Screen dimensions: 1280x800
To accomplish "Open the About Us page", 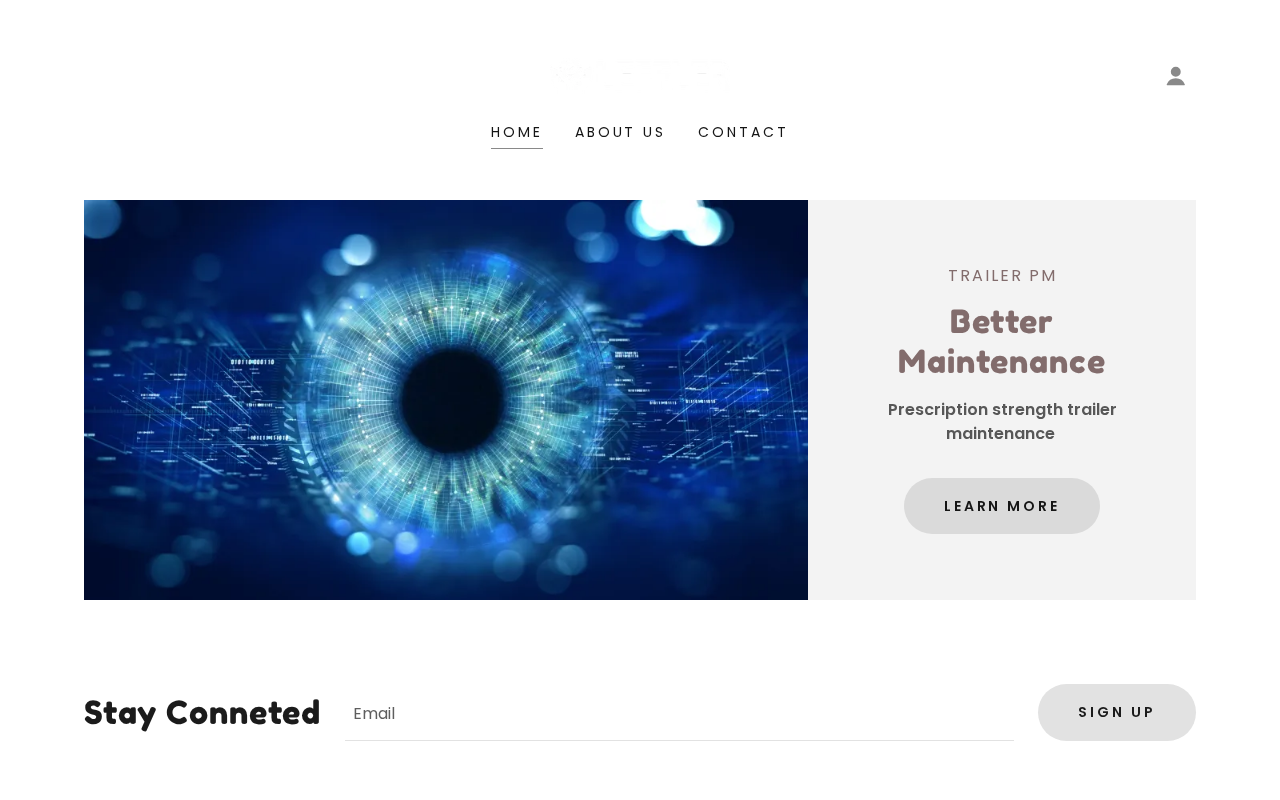I will pyautogui.click(x=620, y=132).
